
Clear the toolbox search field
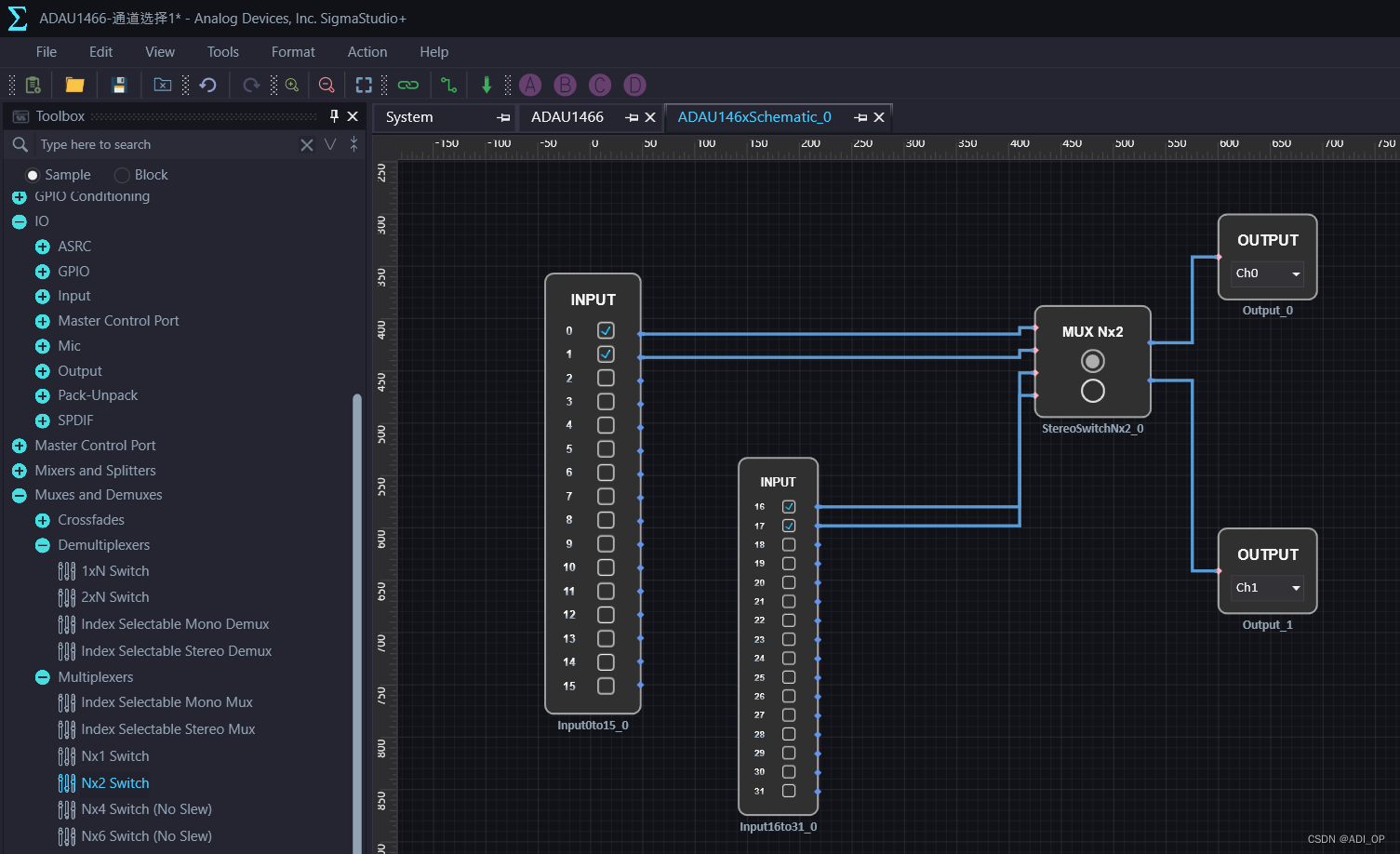click(307, 144)
